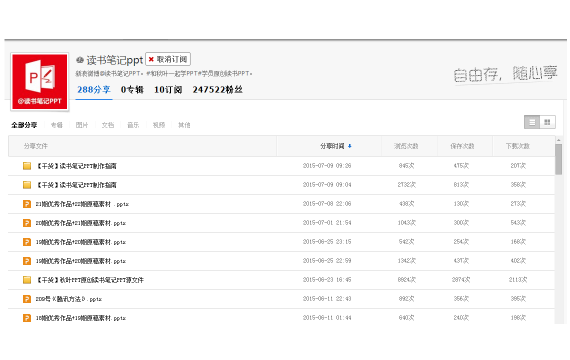The width and height of the screenshot is (570, 360).
Task: Open 【干货】读书笔记PPT制作指南 shared at 09:04
Action: point(76,185)
